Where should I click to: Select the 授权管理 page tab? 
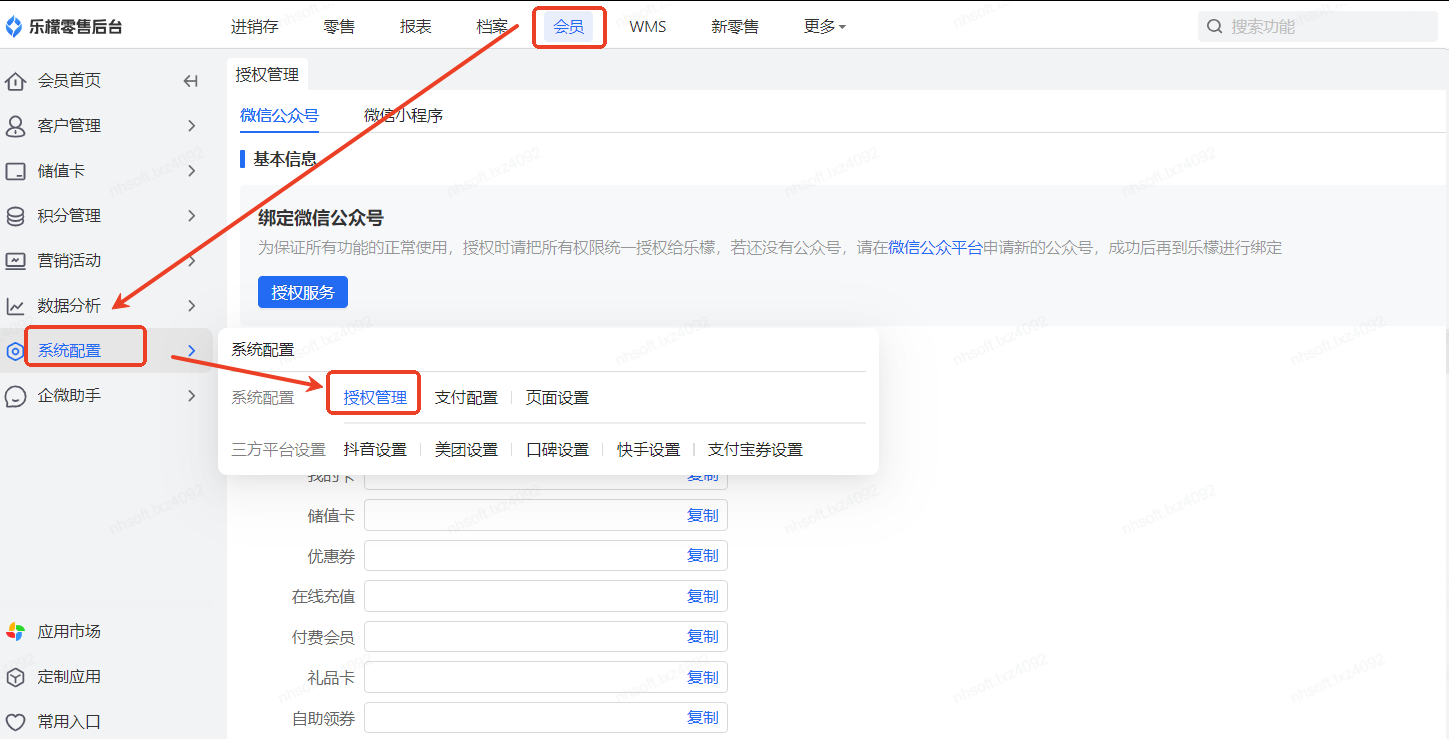267,75
